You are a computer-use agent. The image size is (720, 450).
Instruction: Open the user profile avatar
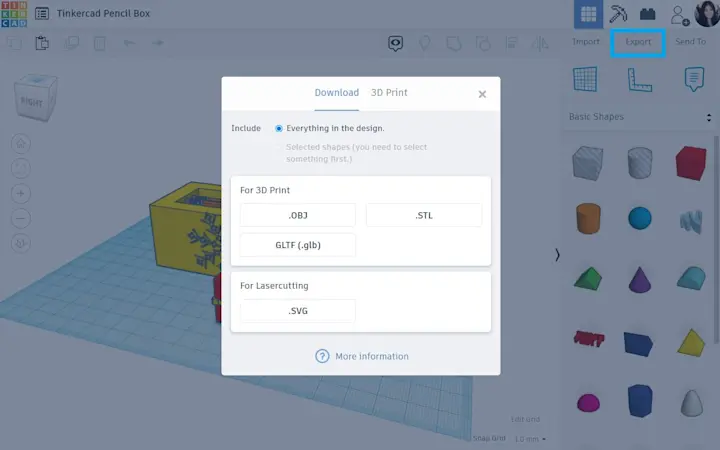pyautogui.click(x=707, y=14)
